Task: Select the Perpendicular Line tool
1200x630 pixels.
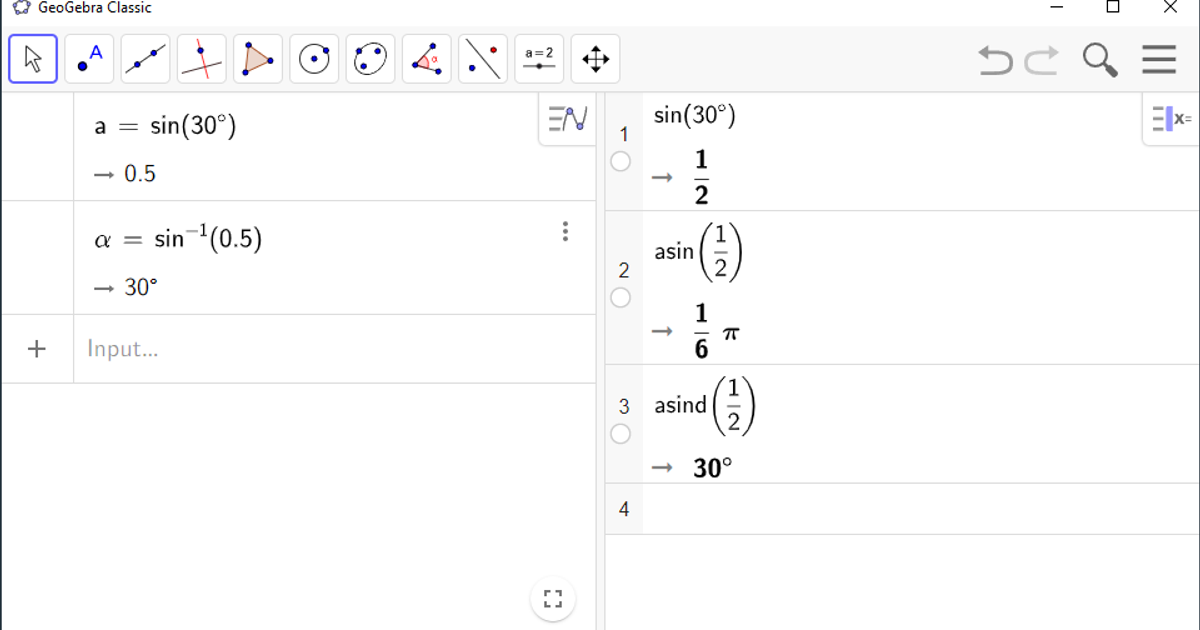Action: pos(200,59)
